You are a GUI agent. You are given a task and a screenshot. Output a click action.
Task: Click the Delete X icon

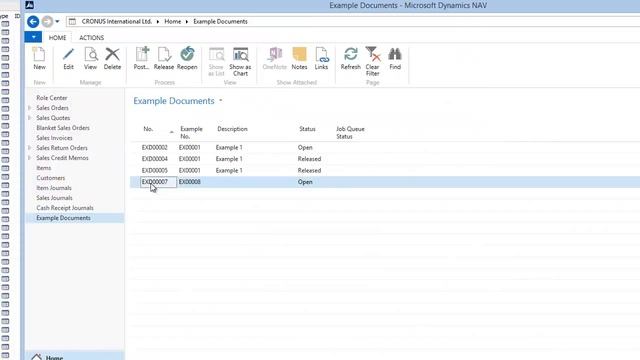tap(112, 54)
